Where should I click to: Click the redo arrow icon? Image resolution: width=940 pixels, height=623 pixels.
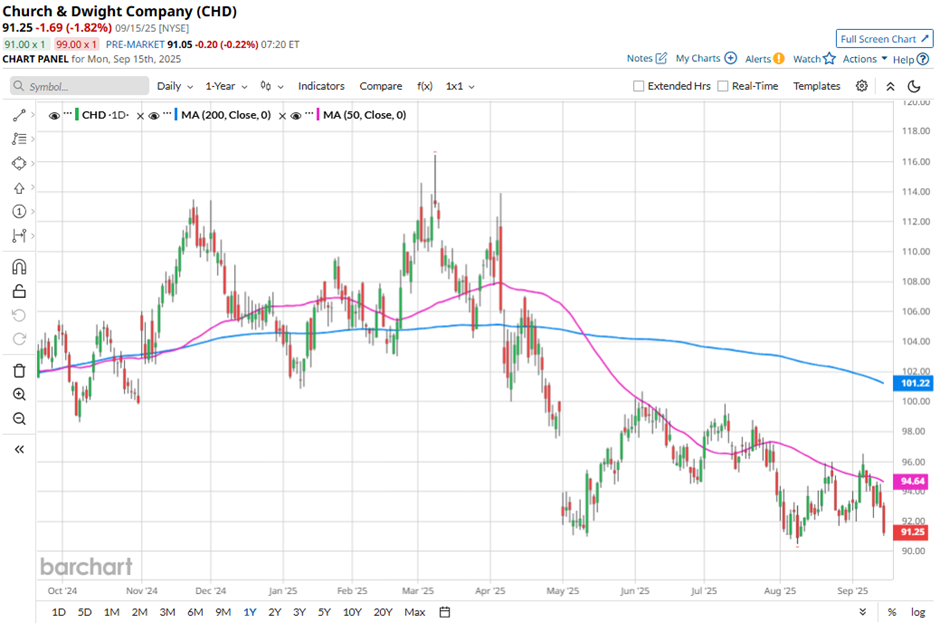coord(19,339)
